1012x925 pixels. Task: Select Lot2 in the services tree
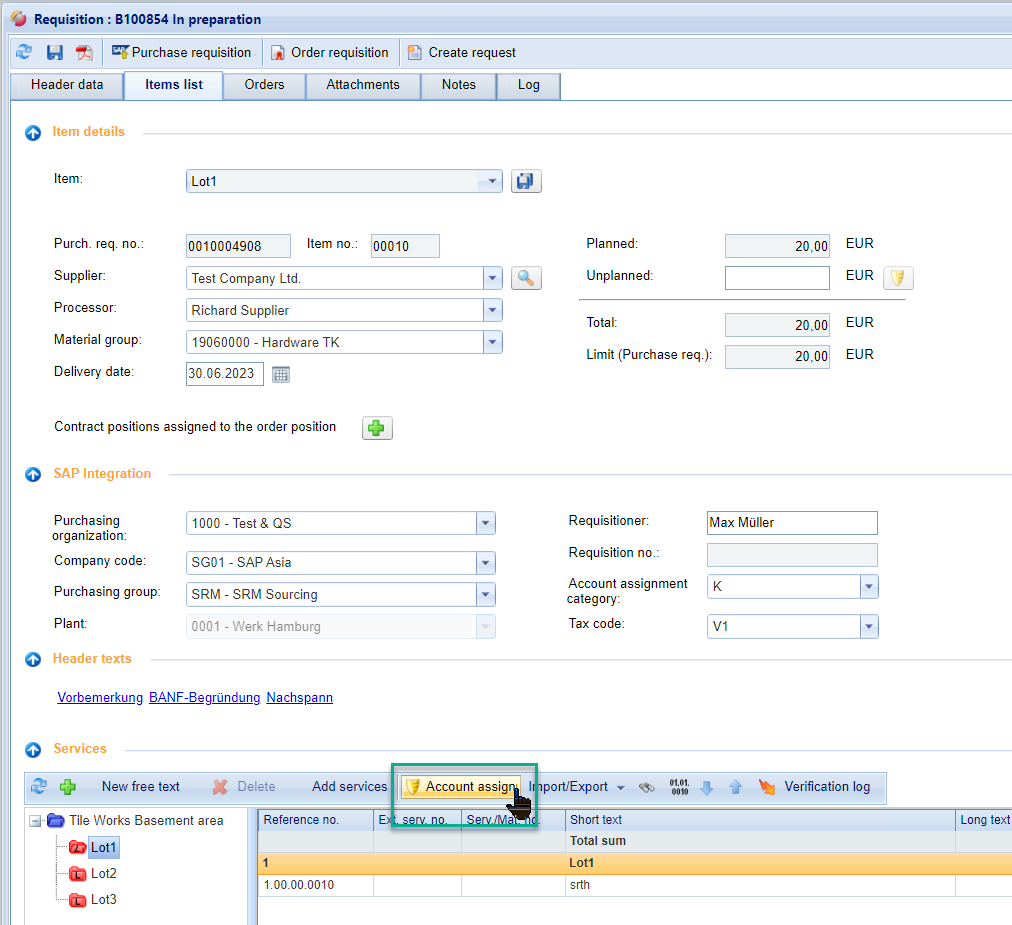pyautogui.click(x=103, y=873)
